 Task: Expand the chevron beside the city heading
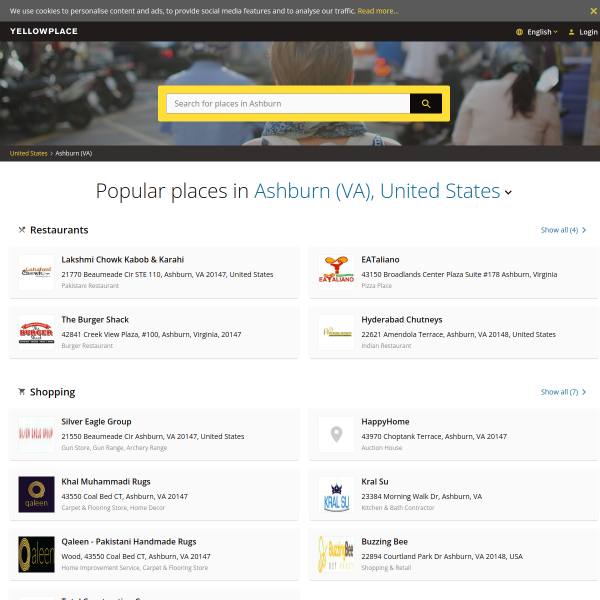pos(508,192)
